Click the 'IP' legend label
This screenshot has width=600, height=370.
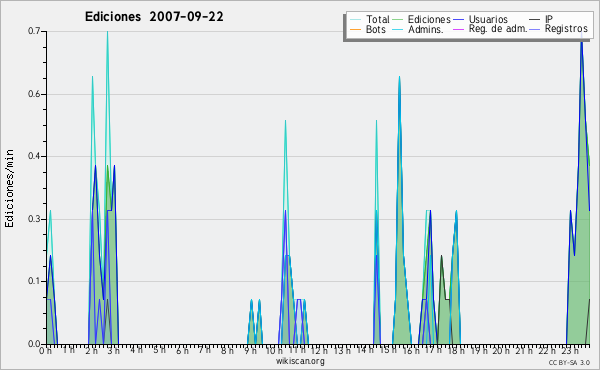[x=549, y=19]
